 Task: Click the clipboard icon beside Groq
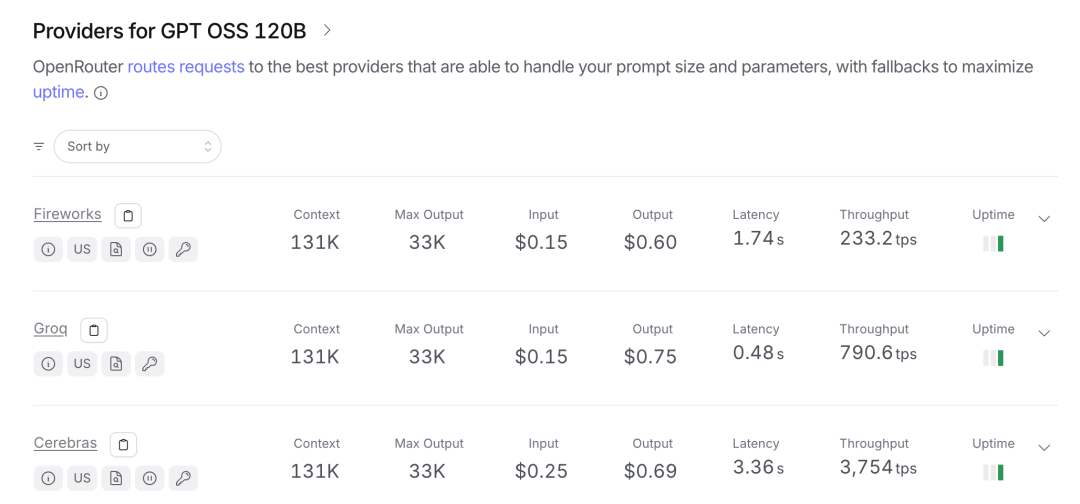click(94, 330)
